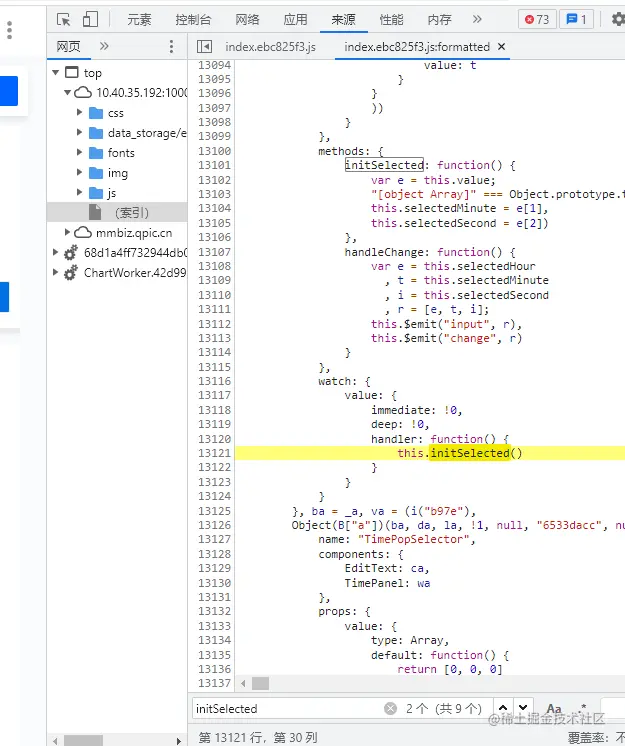Click the cloud icon beside mmbiz.qpic.cn
The width and height of the screenshot is (625, 746).
coord(83,232)
